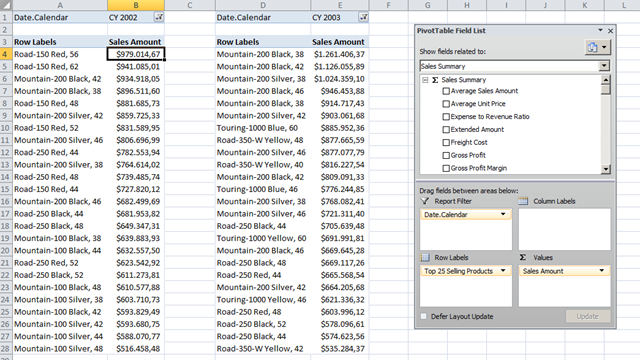
Task: Check the Expense to Revenue Ratio field
Action: point(446,117)
